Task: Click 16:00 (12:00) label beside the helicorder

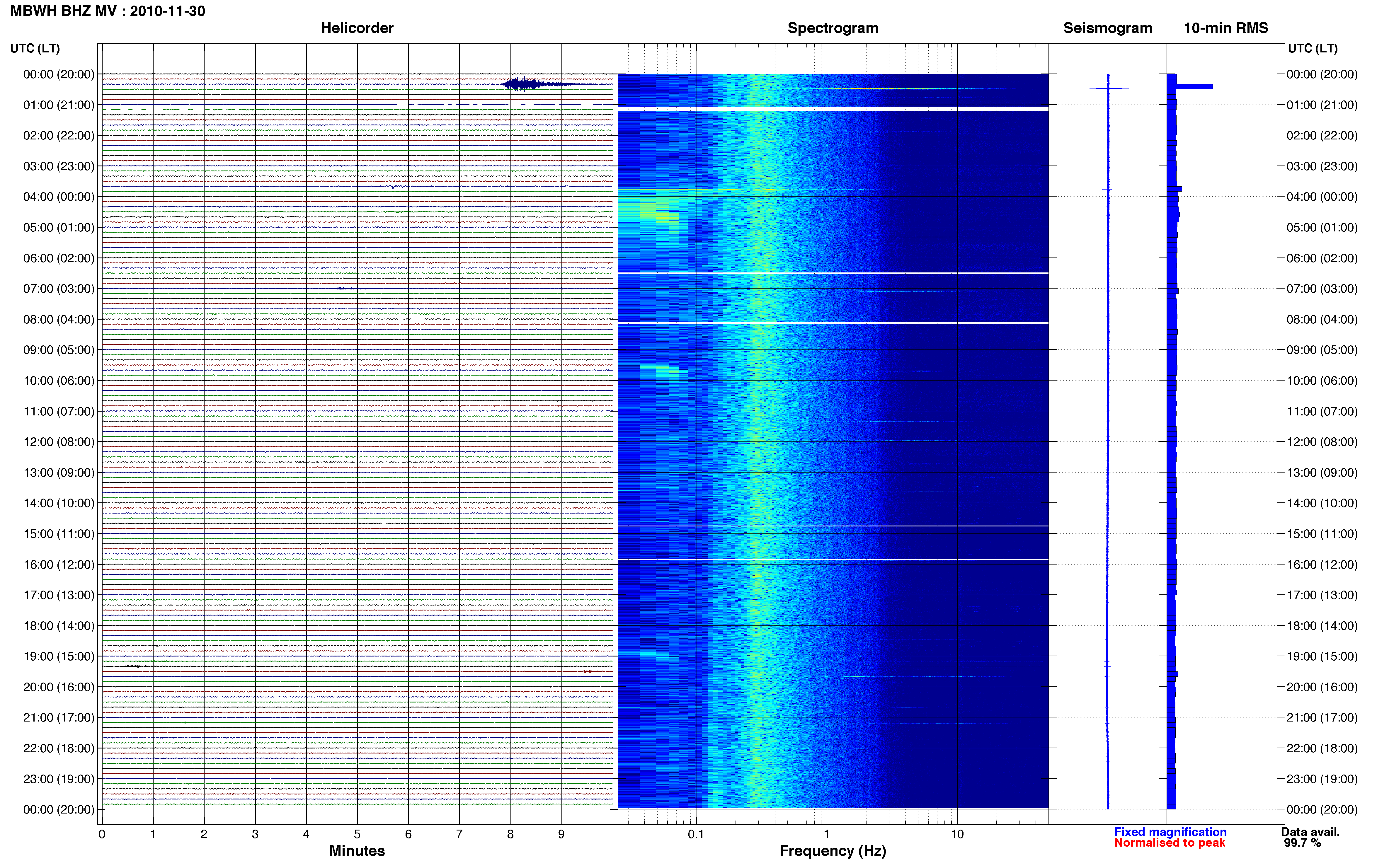Action: (x=59, y=564)
